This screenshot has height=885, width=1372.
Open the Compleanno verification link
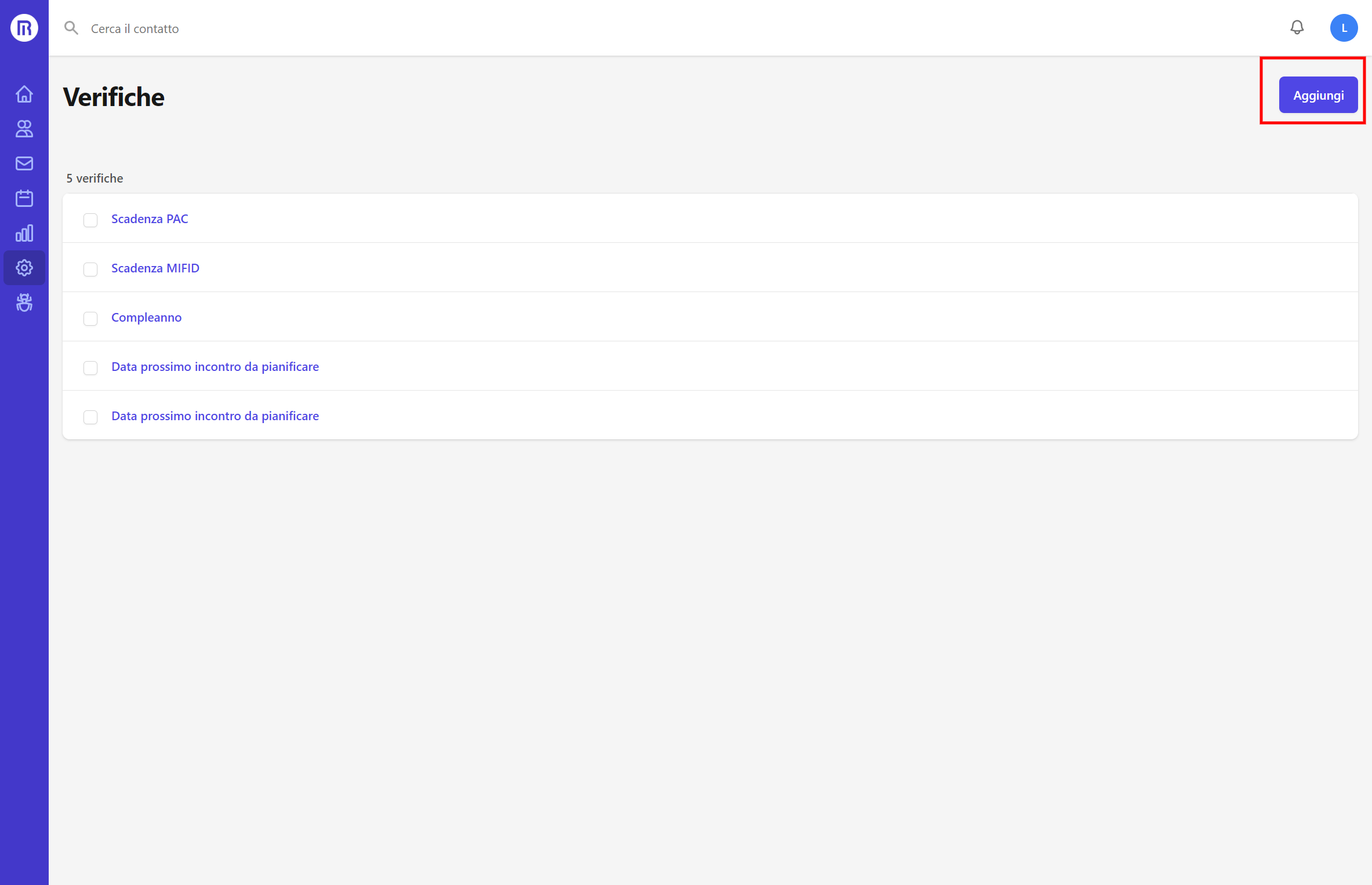pyautogui.click(x=146, y=317)
